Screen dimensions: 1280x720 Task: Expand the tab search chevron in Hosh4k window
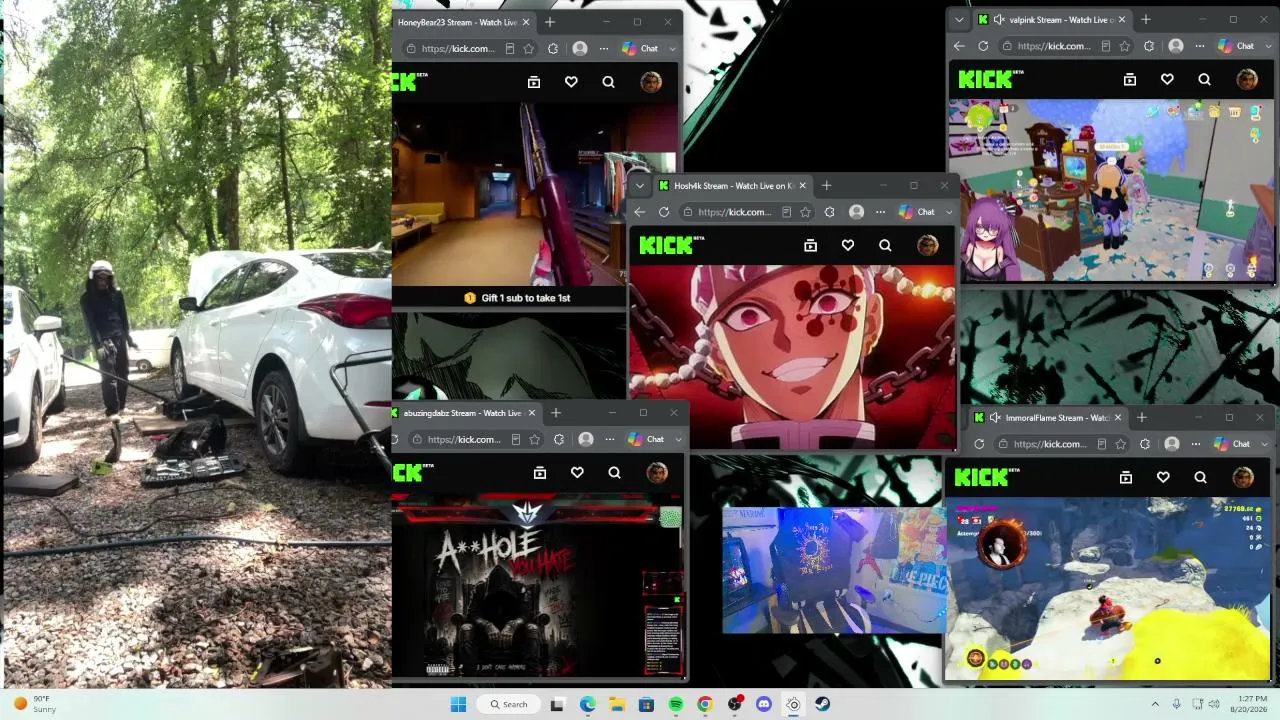pos(640,186)
